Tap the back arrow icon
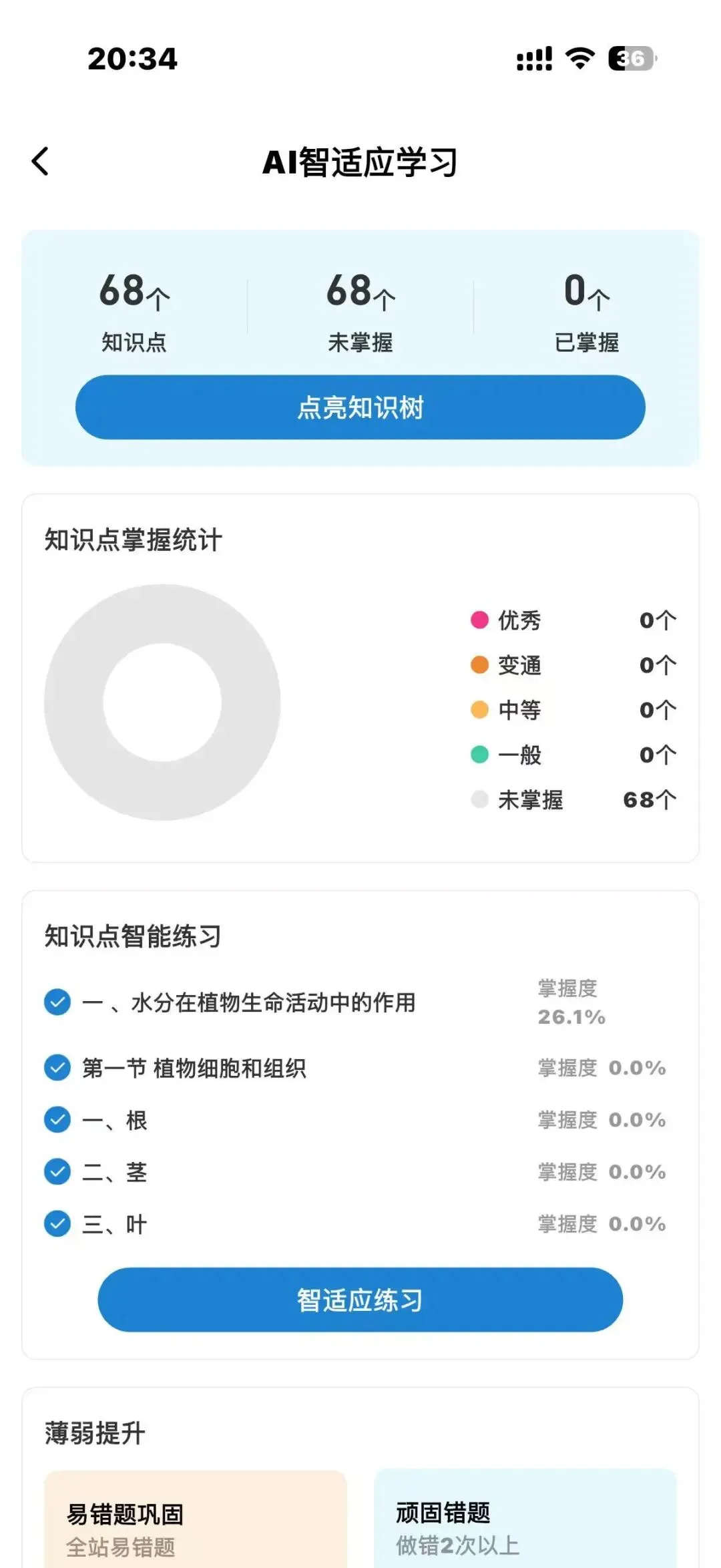The height and width of the screenshot is (1568, 721). pyautogui.click(x=40, y=162)
